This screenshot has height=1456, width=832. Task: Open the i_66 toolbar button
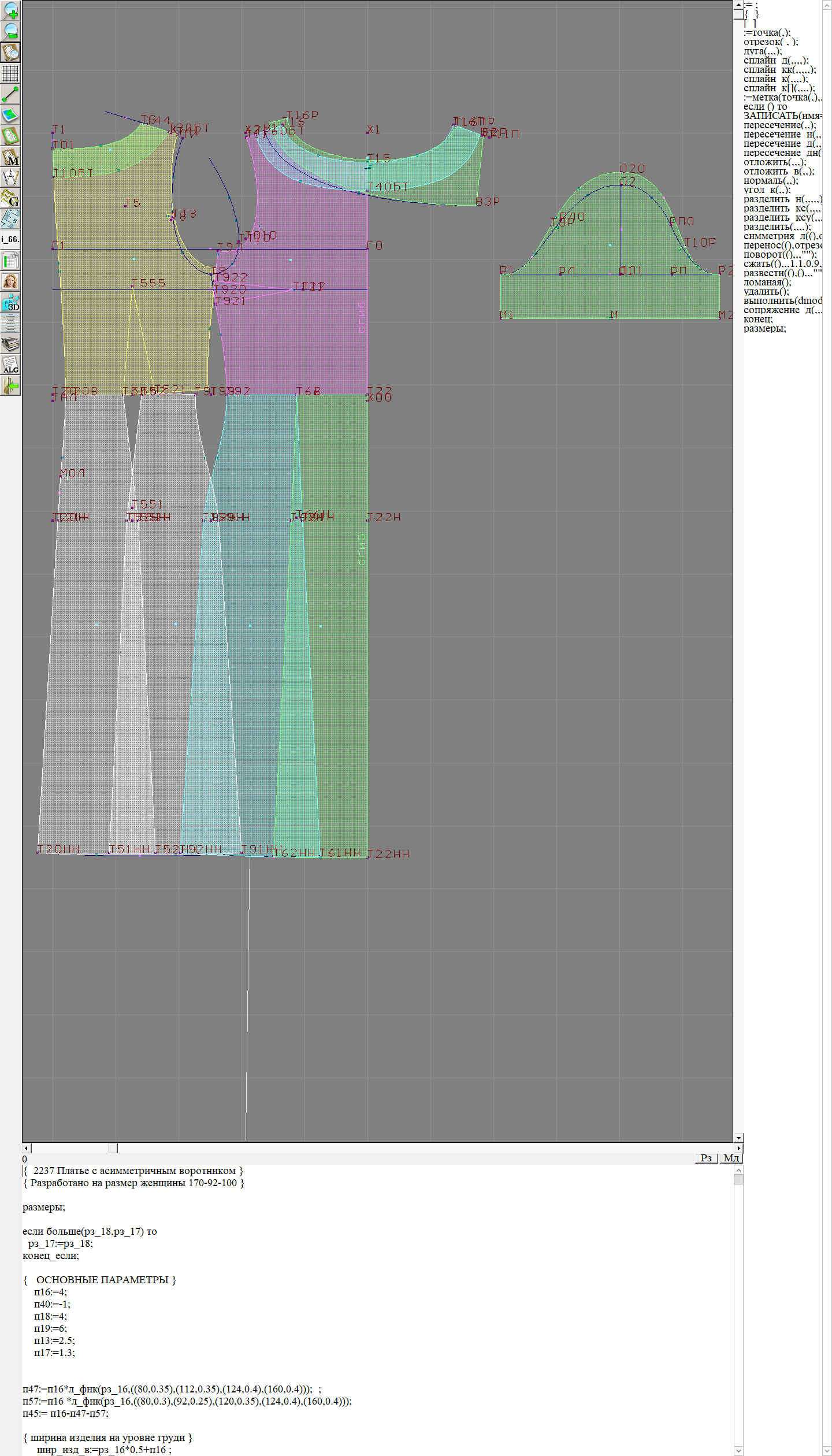point(10,240)
